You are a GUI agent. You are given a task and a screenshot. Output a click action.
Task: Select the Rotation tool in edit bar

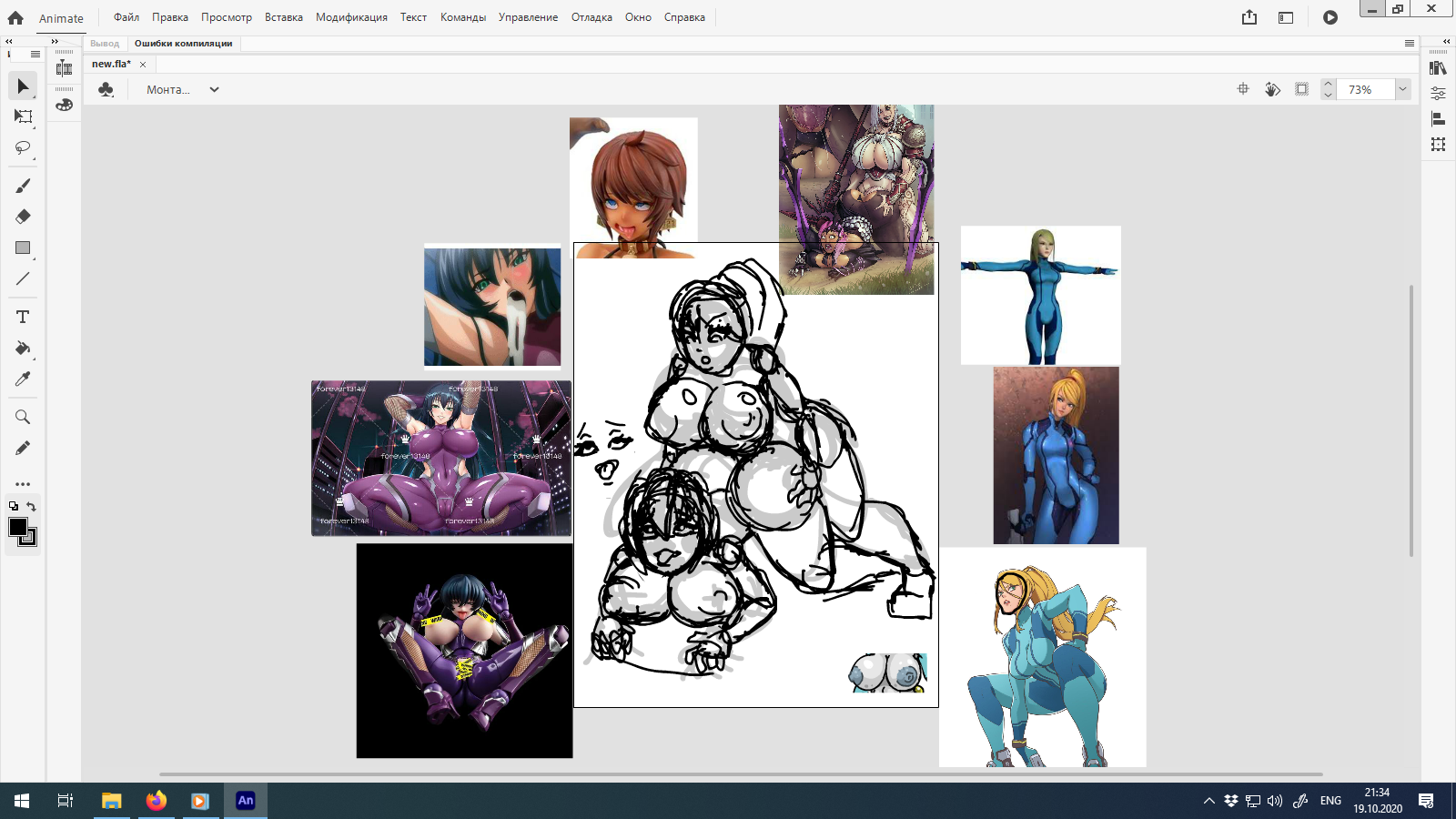[1272, 89]
